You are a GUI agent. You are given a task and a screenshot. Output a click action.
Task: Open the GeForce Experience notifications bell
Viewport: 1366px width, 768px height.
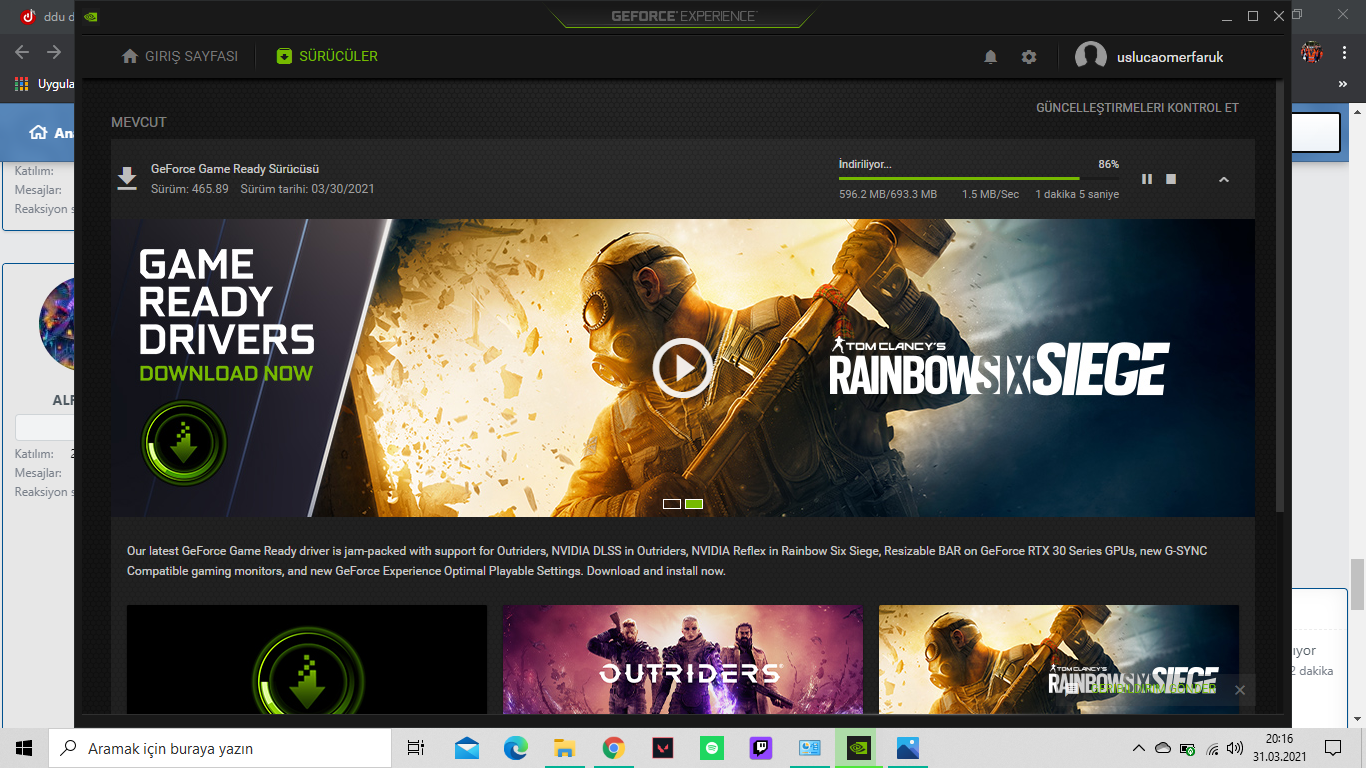click(x=990, y=57)
